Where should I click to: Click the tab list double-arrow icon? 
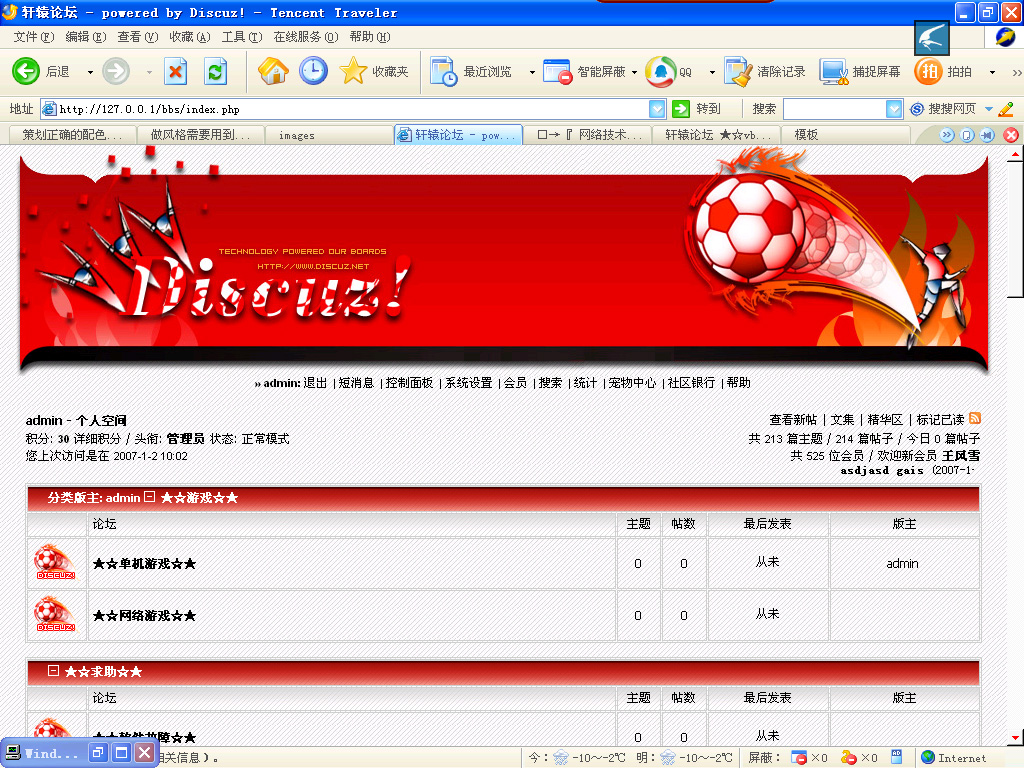947,135
